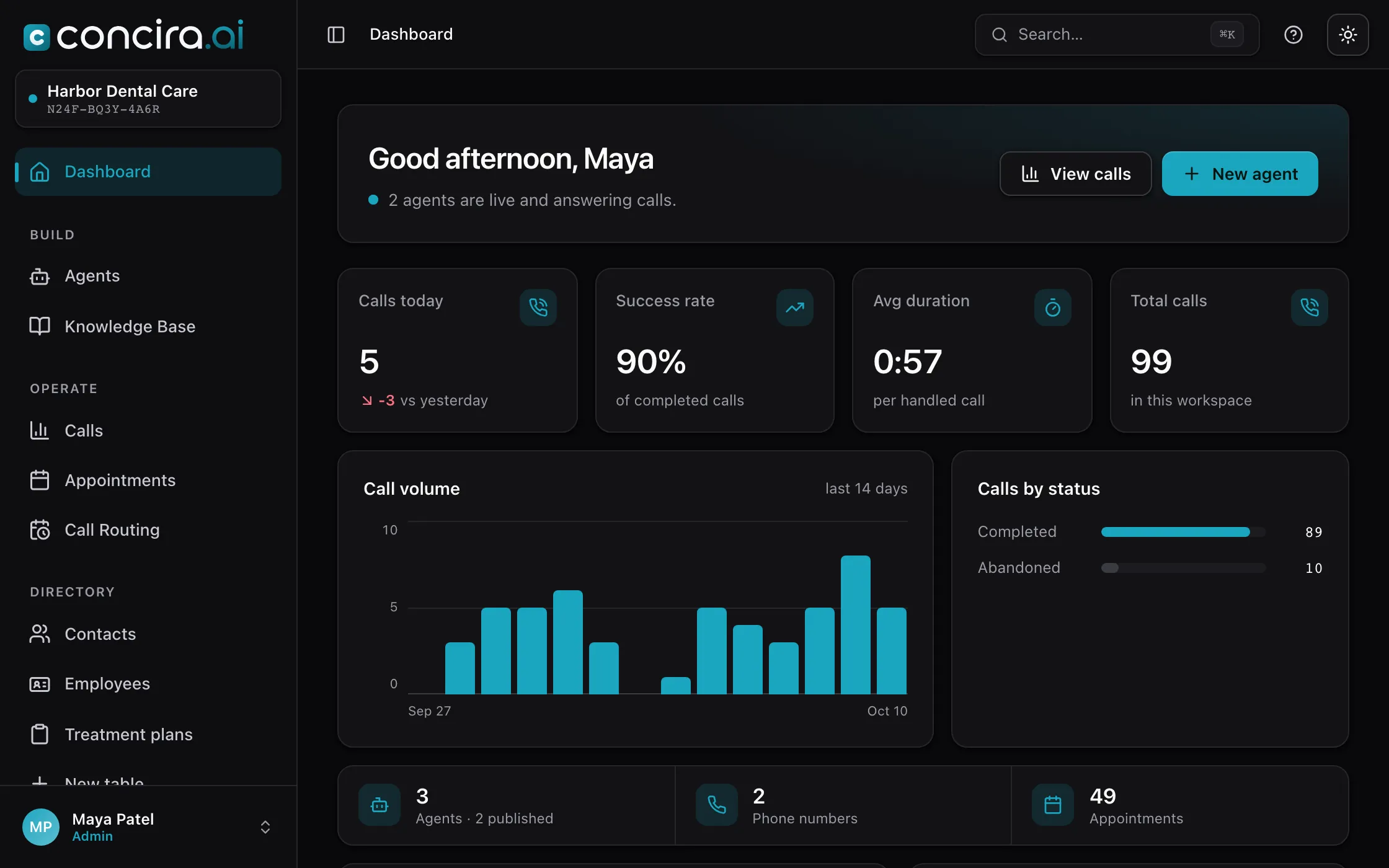Open the Harbor Dental Care workspace switcher
The image size is (1389, 868).
tap(148, 99)
